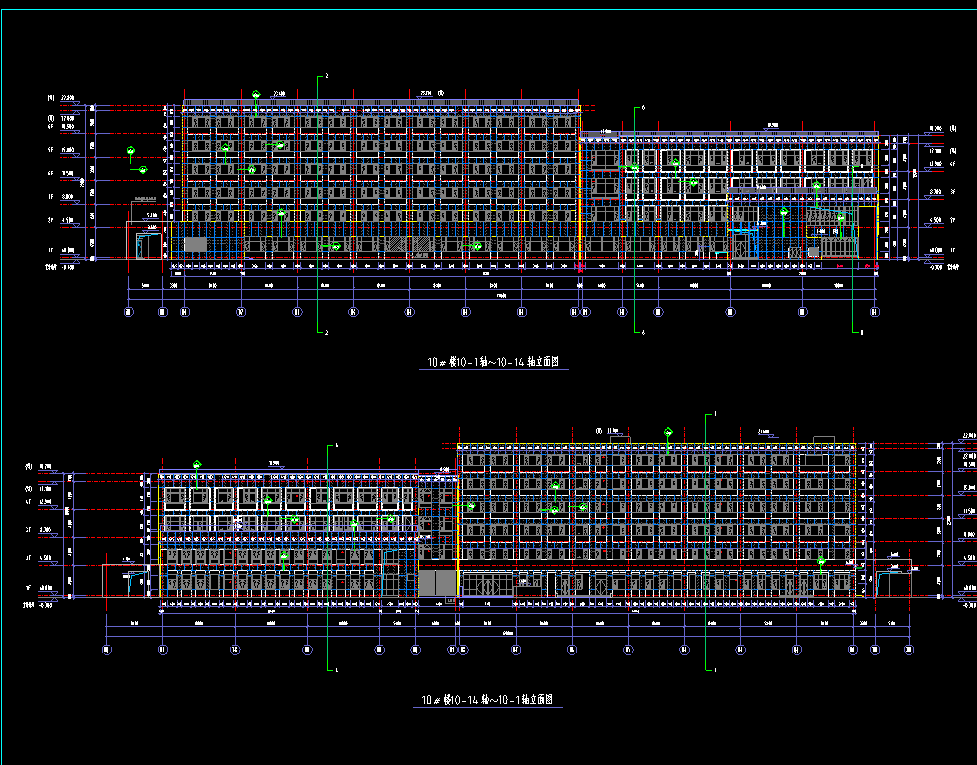The width and height of the screenshot is (977, 765).
Task: Select the topmost green marker left of upper building
Action: (x=130, y=152)
